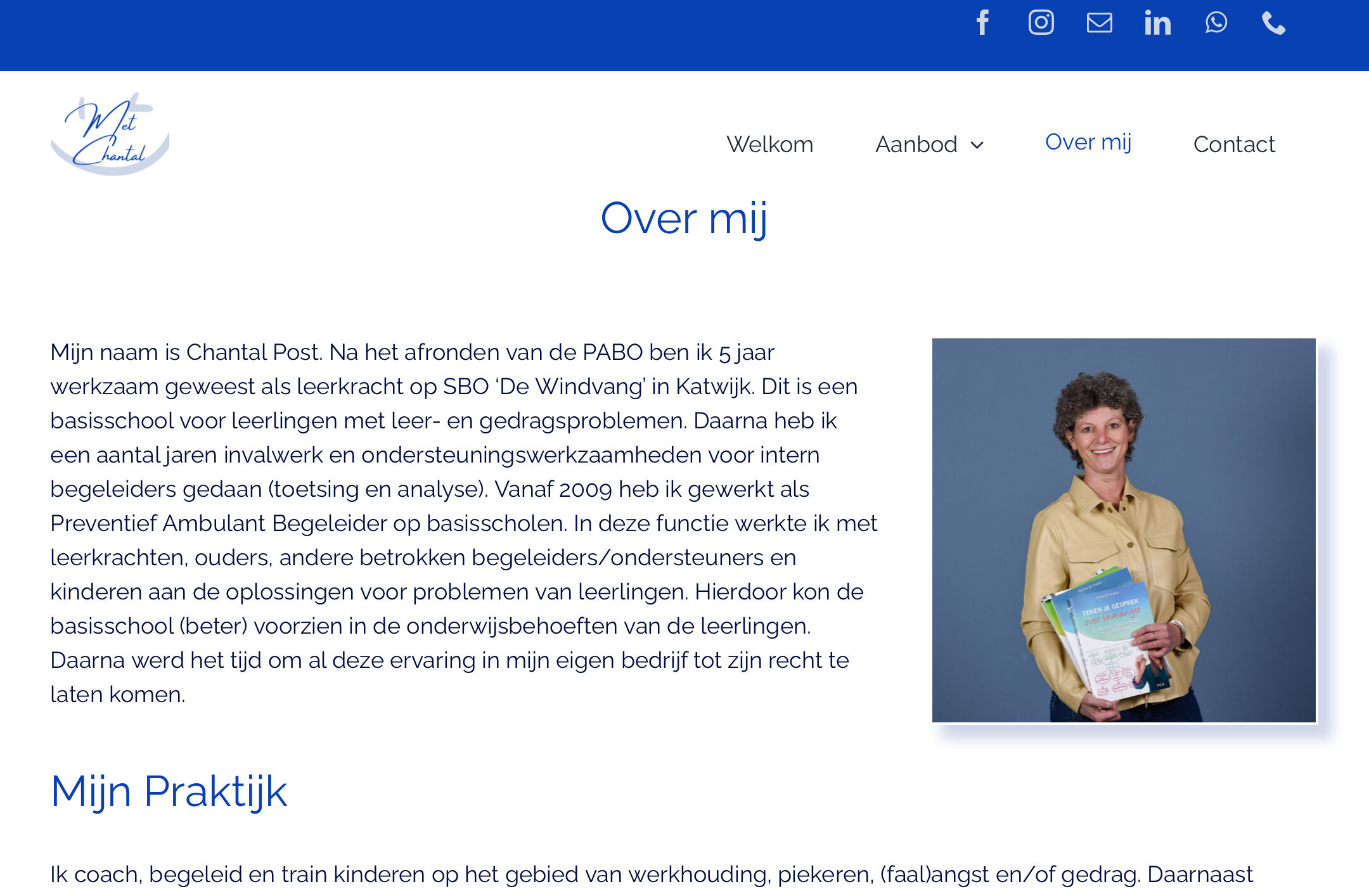Click the 'Over mij' page heading
This screenshot has width=1369, height=896.
tap(684, 219)
